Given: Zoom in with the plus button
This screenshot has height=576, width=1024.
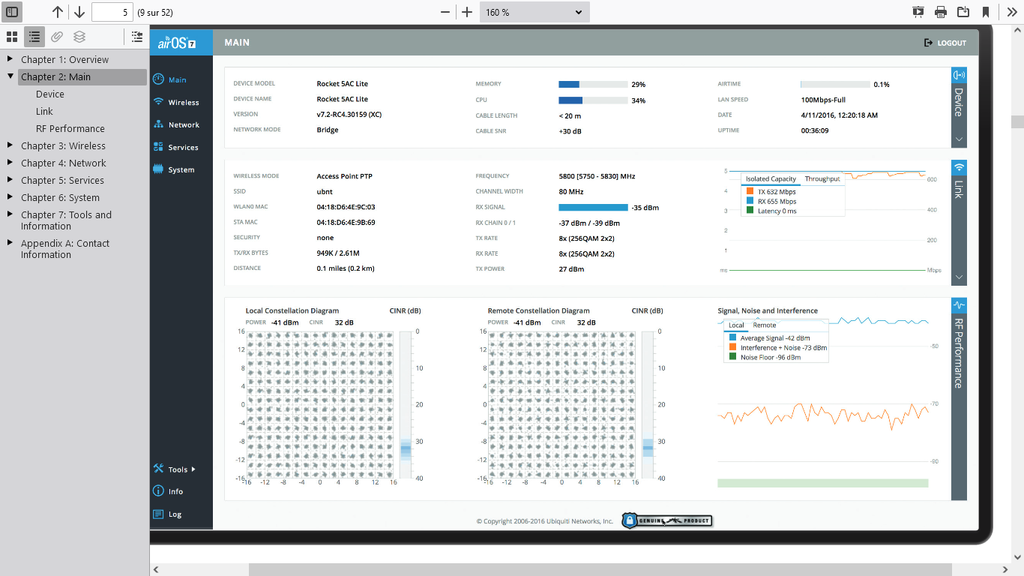Looking at the screenshot, I should tap(467, 12).
